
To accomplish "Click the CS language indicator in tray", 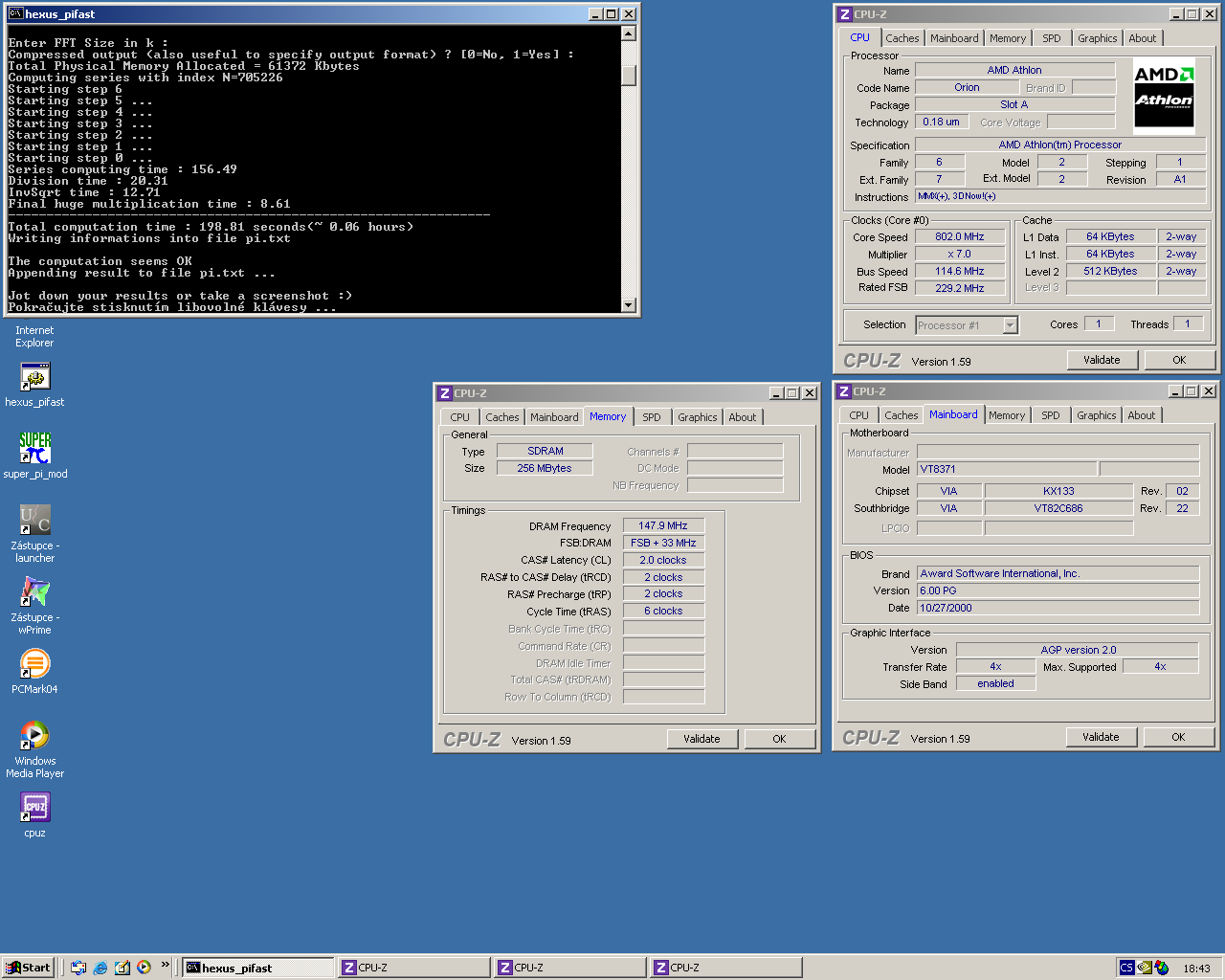I will click(1126, 968).
